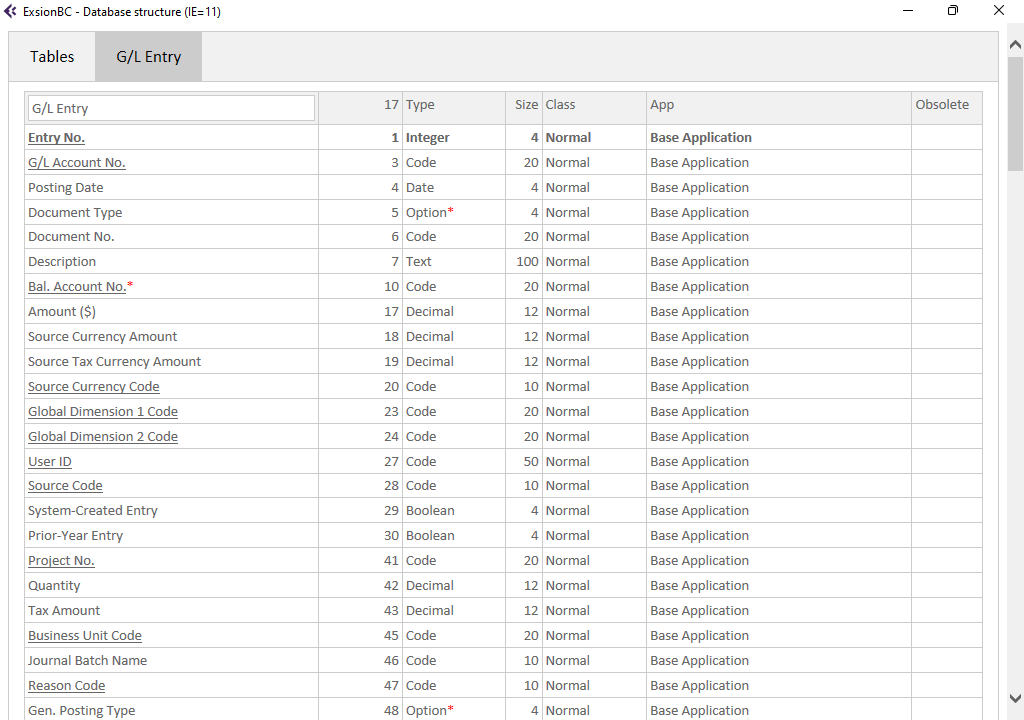The width and height of the screenshot is (1024, 720).
Task: Click the Text type in Description row
Action: point(419,261)
